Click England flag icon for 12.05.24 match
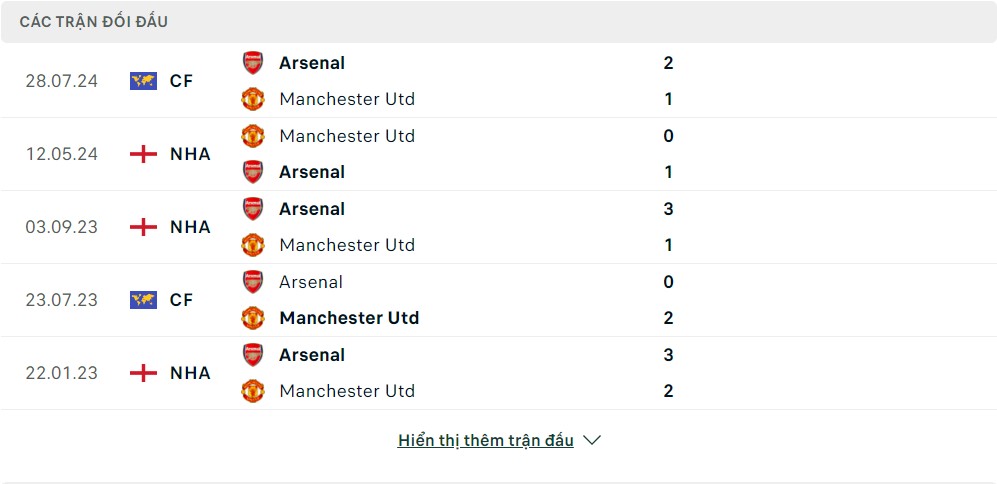This screenshot has height=484, width=997. pos(143,154)
